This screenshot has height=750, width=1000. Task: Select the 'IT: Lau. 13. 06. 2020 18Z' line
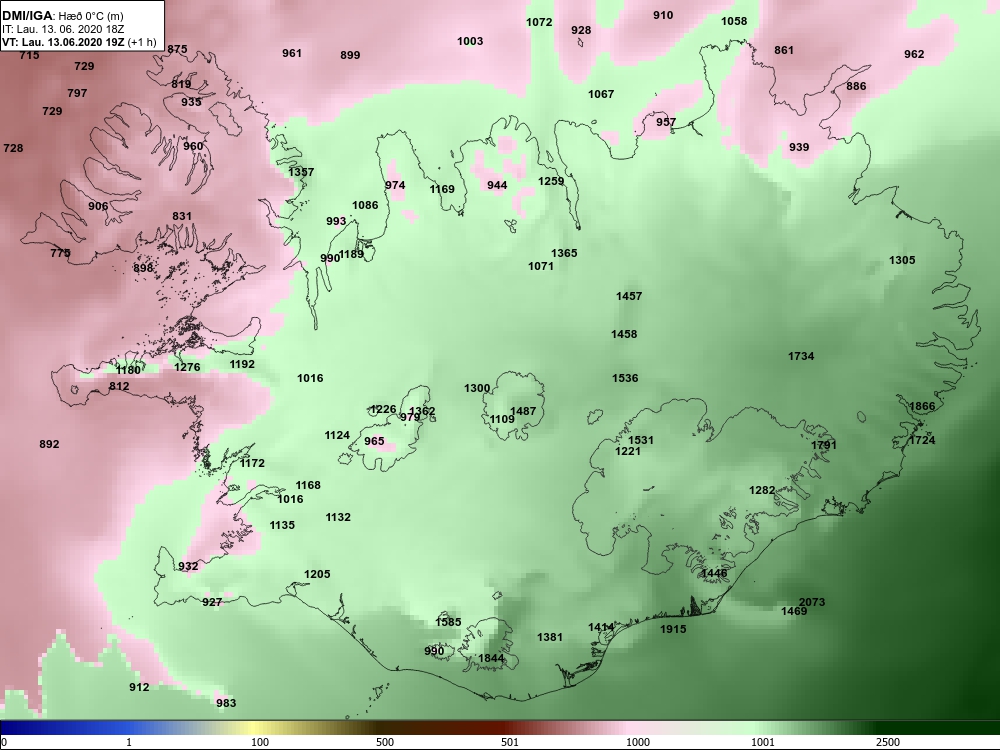[x=62, y=29]
